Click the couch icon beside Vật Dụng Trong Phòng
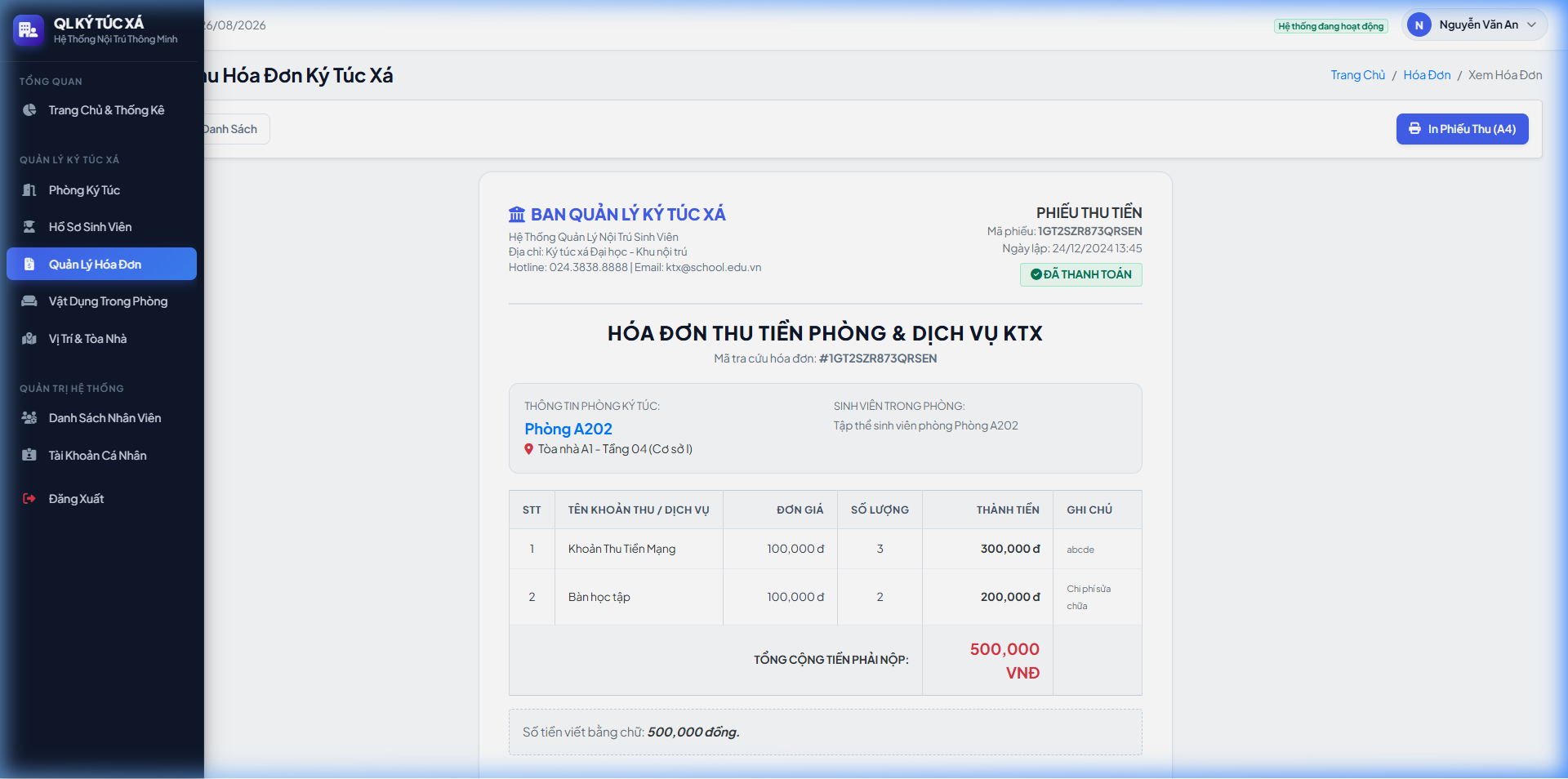Viewport: 1568px width, 779px height. 29,301
